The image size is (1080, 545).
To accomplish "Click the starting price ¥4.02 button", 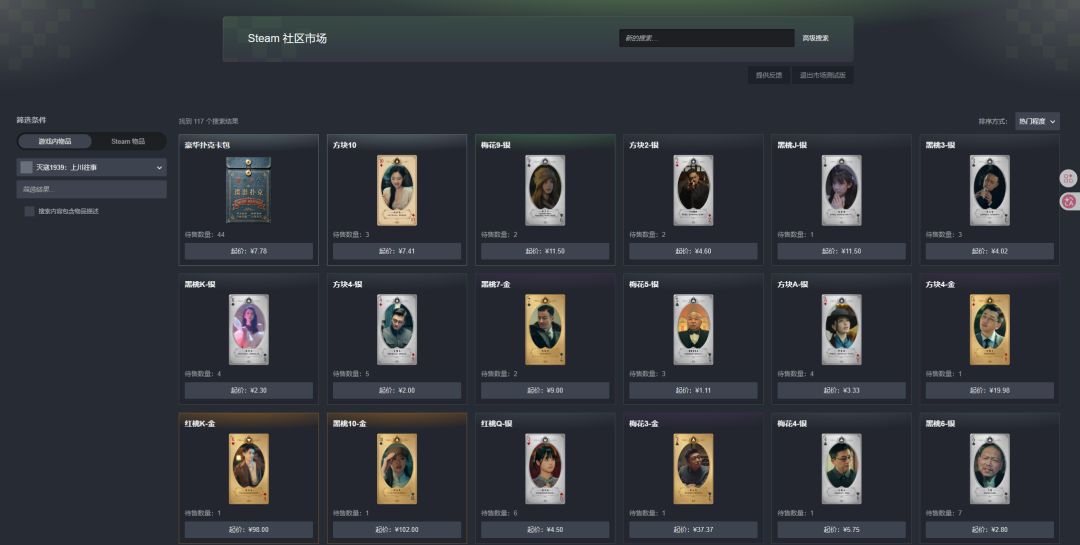I will [990, 251].
